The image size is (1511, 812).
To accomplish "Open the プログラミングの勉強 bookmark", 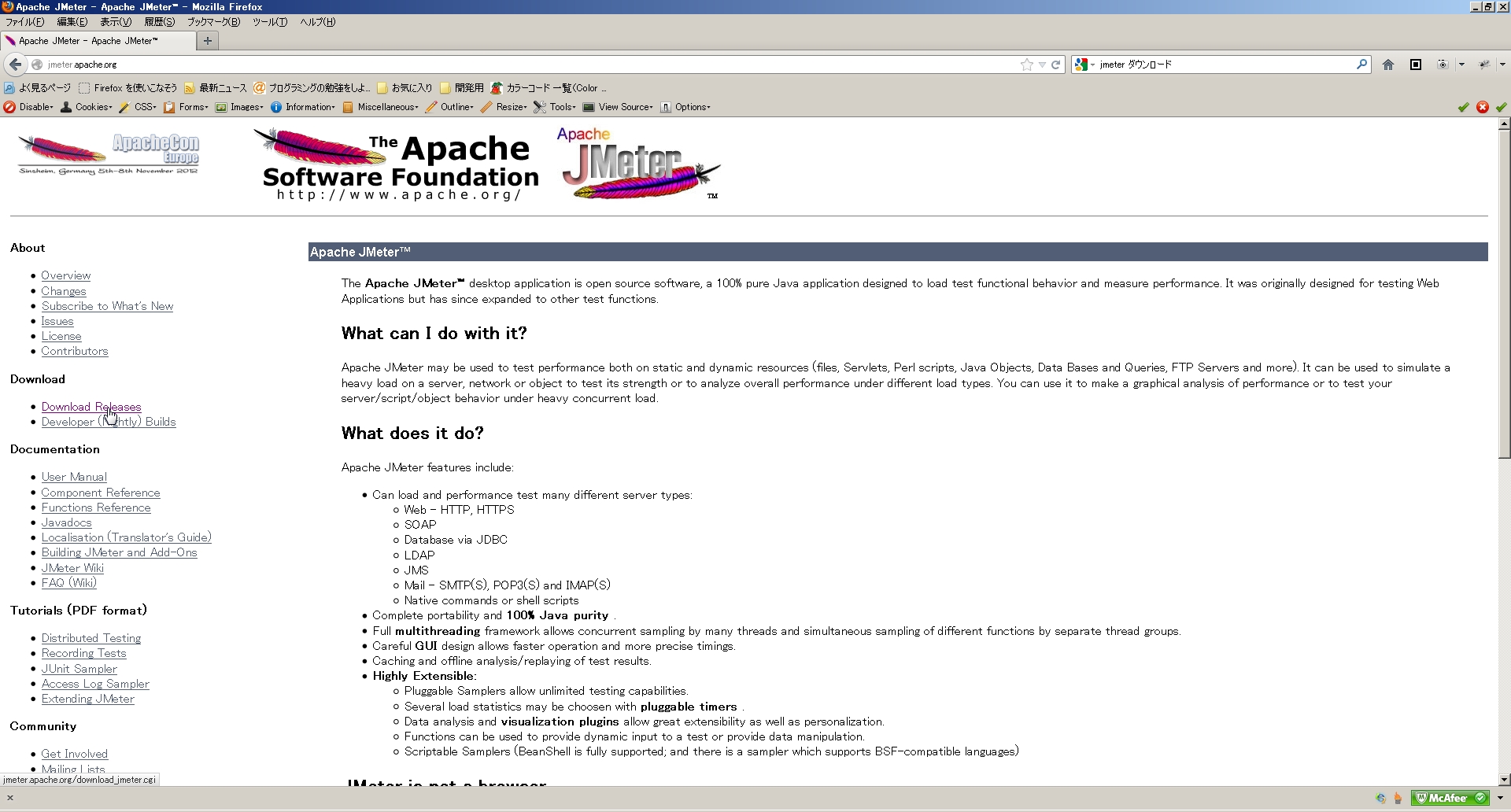I will pos(312,88).
